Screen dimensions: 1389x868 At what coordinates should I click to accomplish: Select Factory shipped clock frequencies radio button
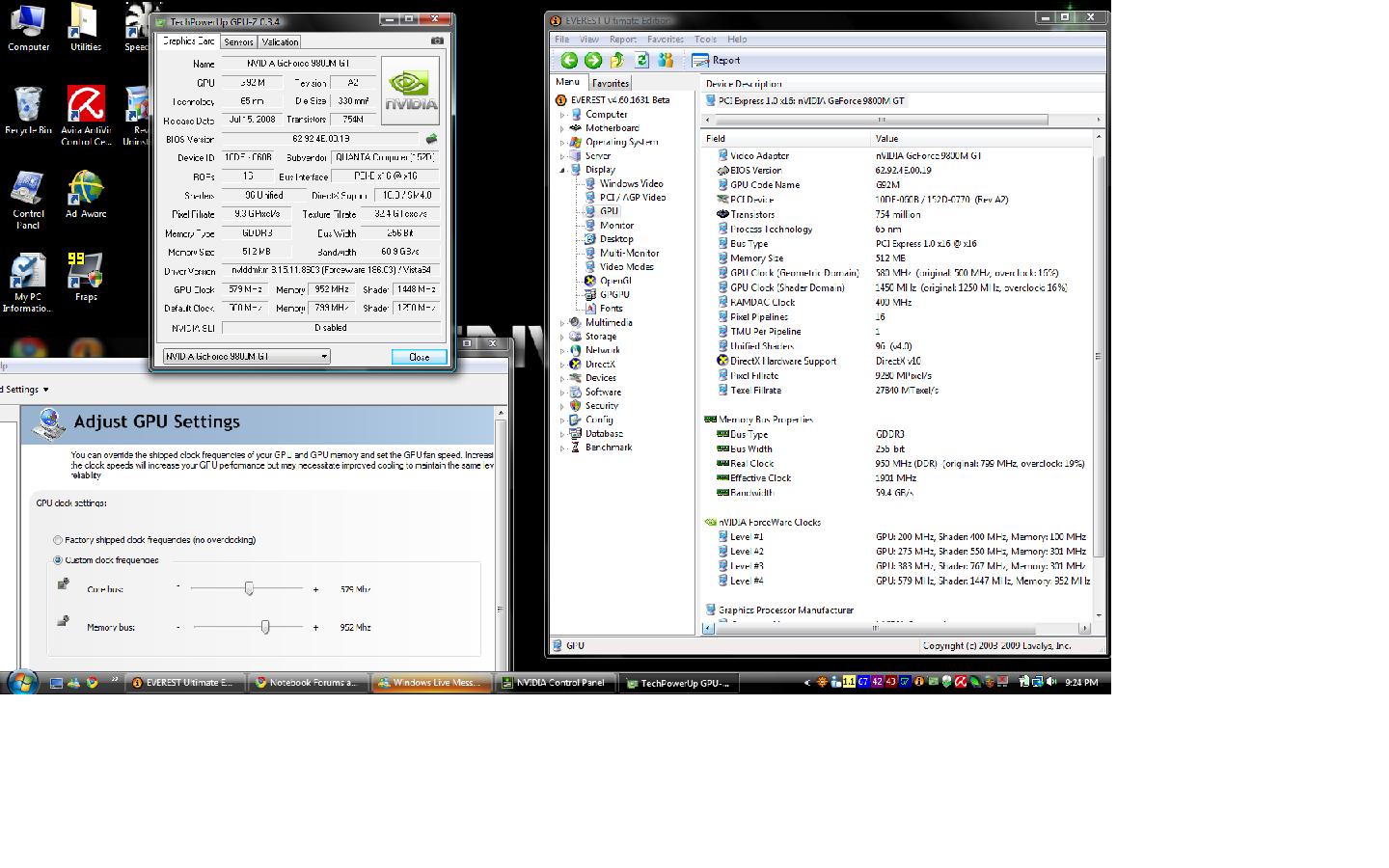(58, 540)
